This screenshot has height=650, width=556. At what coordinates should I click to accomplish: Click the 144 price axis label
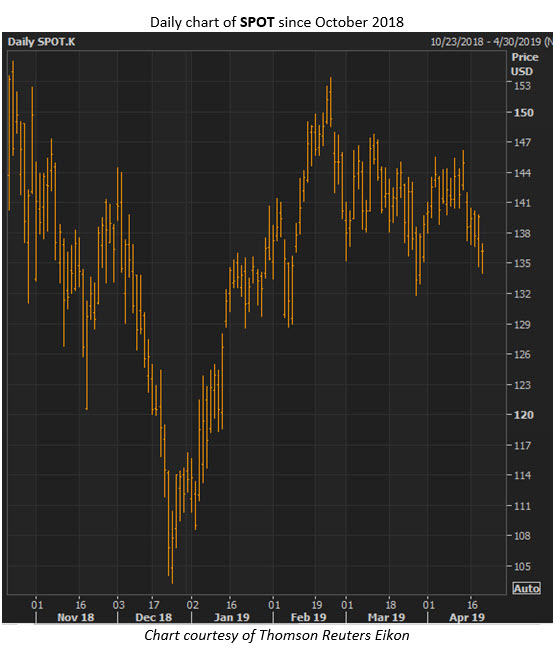pyautogui.click(x=522, y=173)
